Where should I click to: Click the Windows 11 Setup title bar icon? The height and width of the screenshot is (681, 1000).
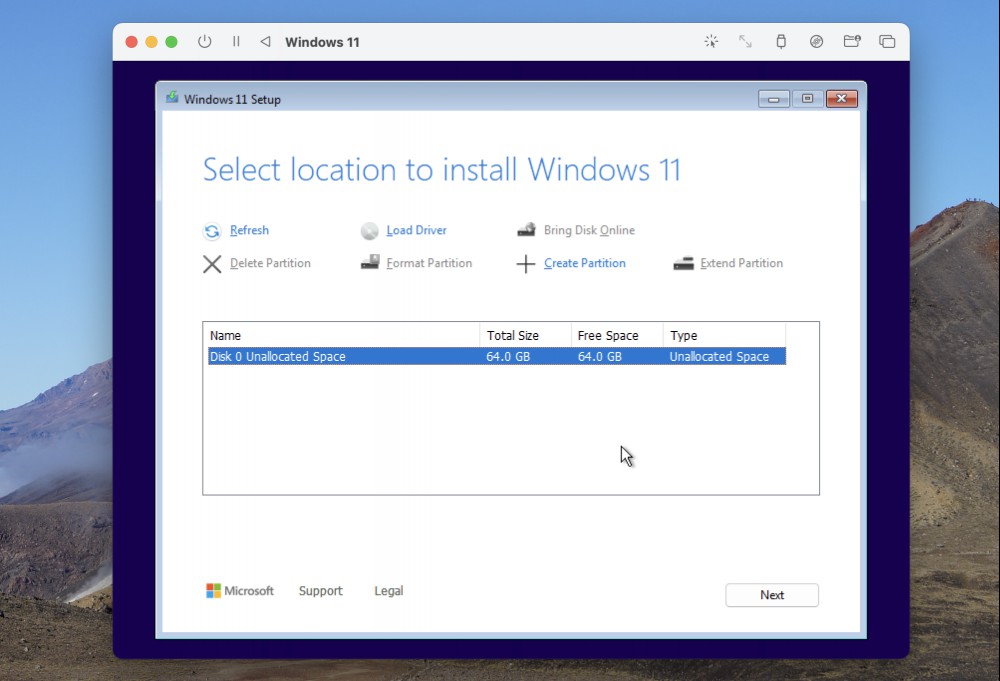(172, 98)
